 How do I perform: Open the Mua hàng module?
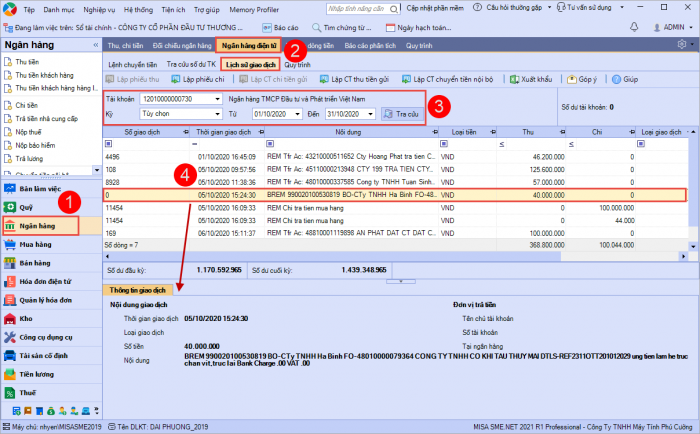[x=36, y=243]
